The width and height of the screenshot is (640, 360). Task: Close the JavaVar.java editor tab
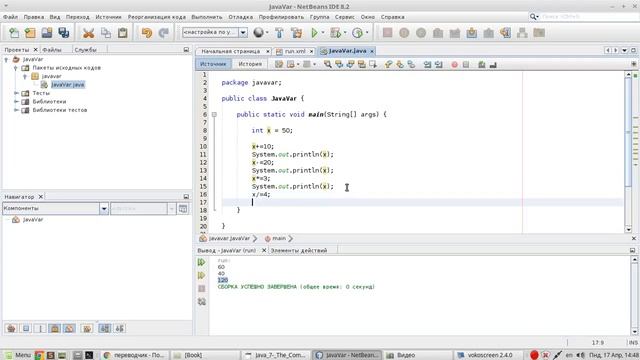click(372, 51)
